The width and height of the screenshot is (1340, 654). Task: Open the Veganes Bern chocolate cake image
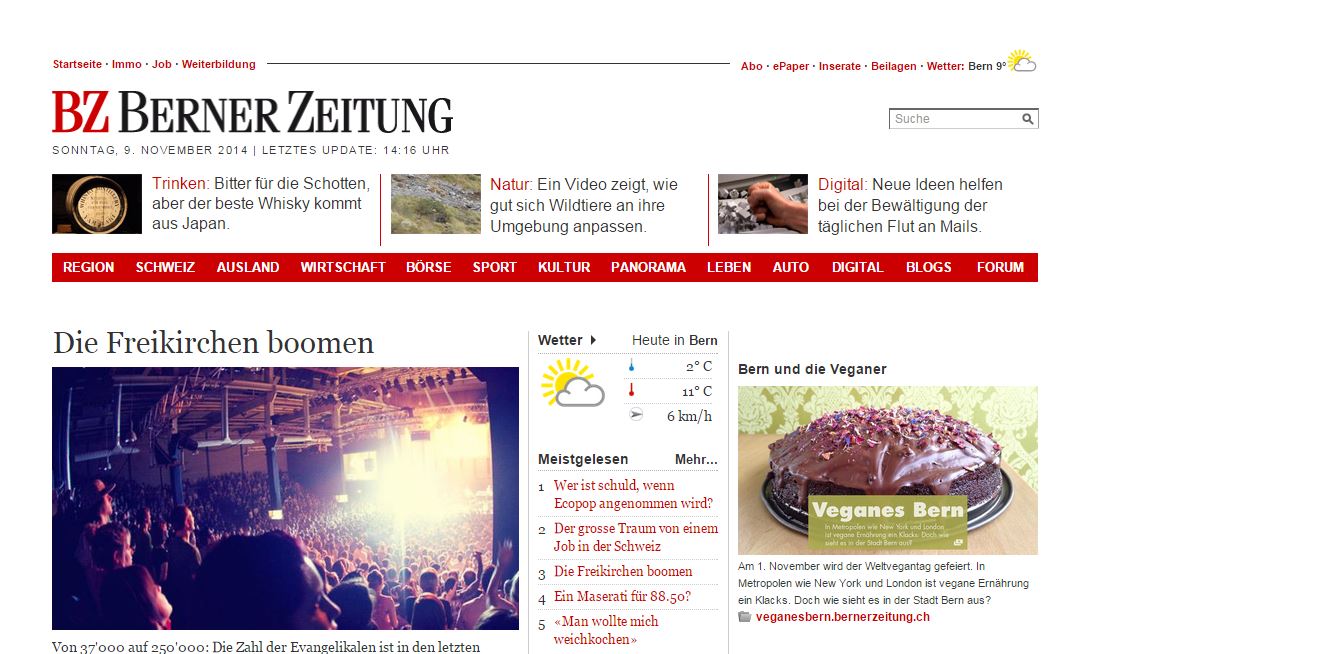pyautogui.click(x=888, y=470)
